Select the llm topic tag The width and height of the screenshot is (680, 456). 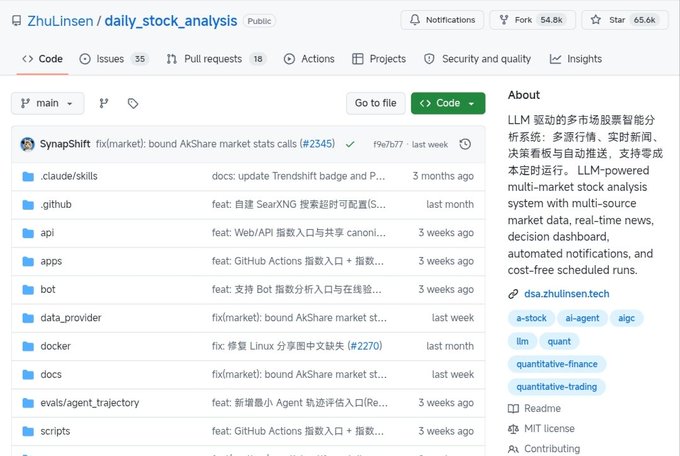522,341
